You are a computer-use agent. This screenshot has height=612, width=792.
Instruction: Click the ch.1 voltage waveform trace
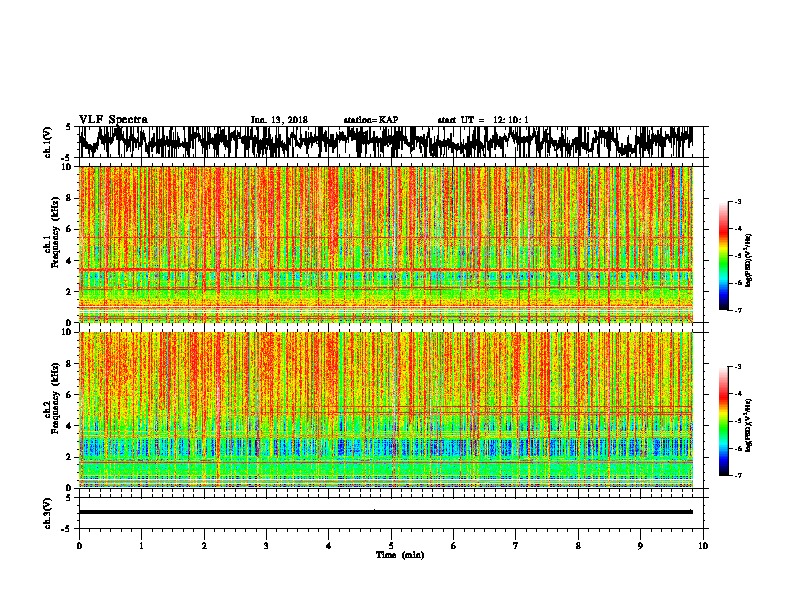(x=386, y=142)
